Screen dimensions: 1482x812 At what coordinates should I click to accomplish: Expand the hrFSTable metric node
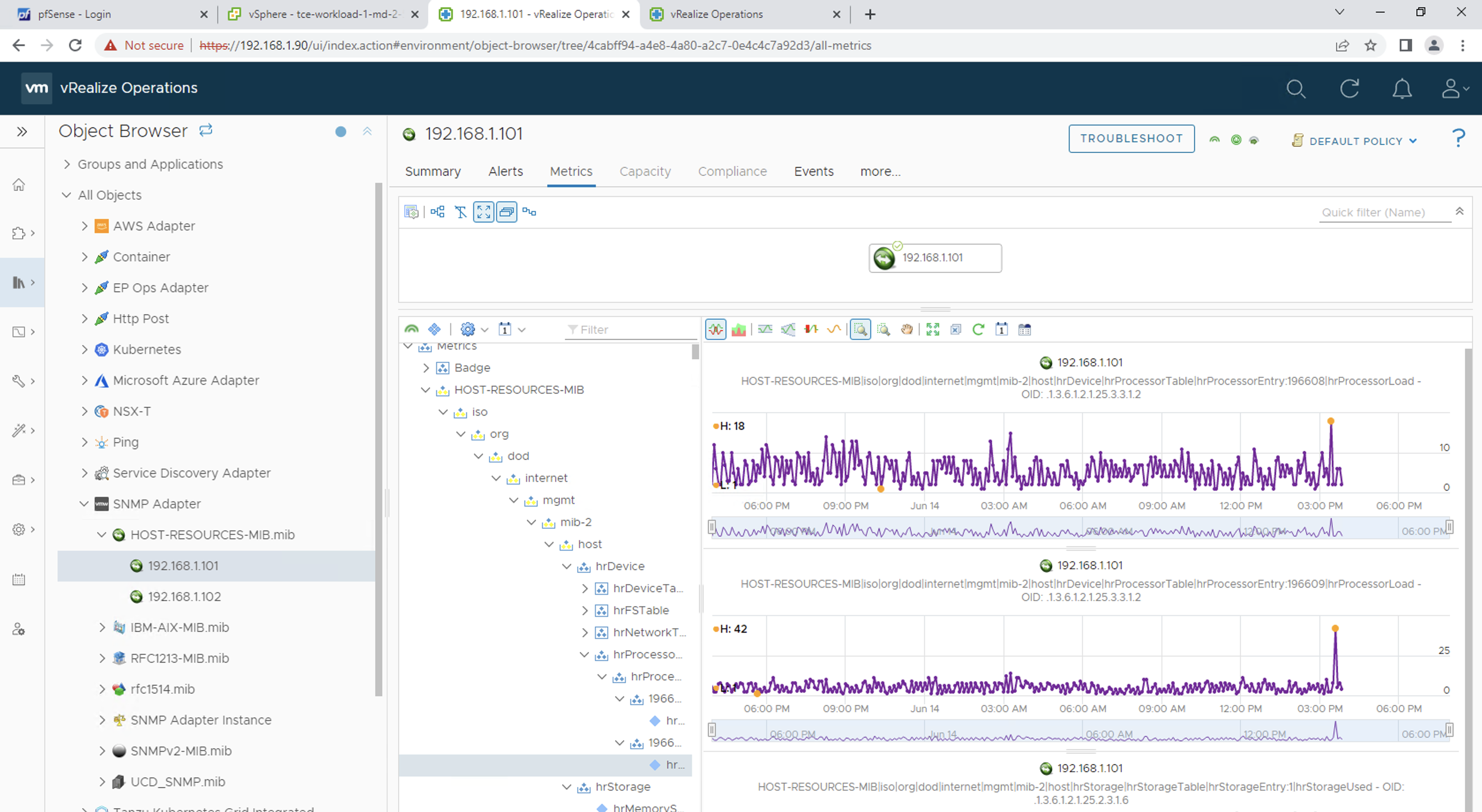(x=585, y=610)
